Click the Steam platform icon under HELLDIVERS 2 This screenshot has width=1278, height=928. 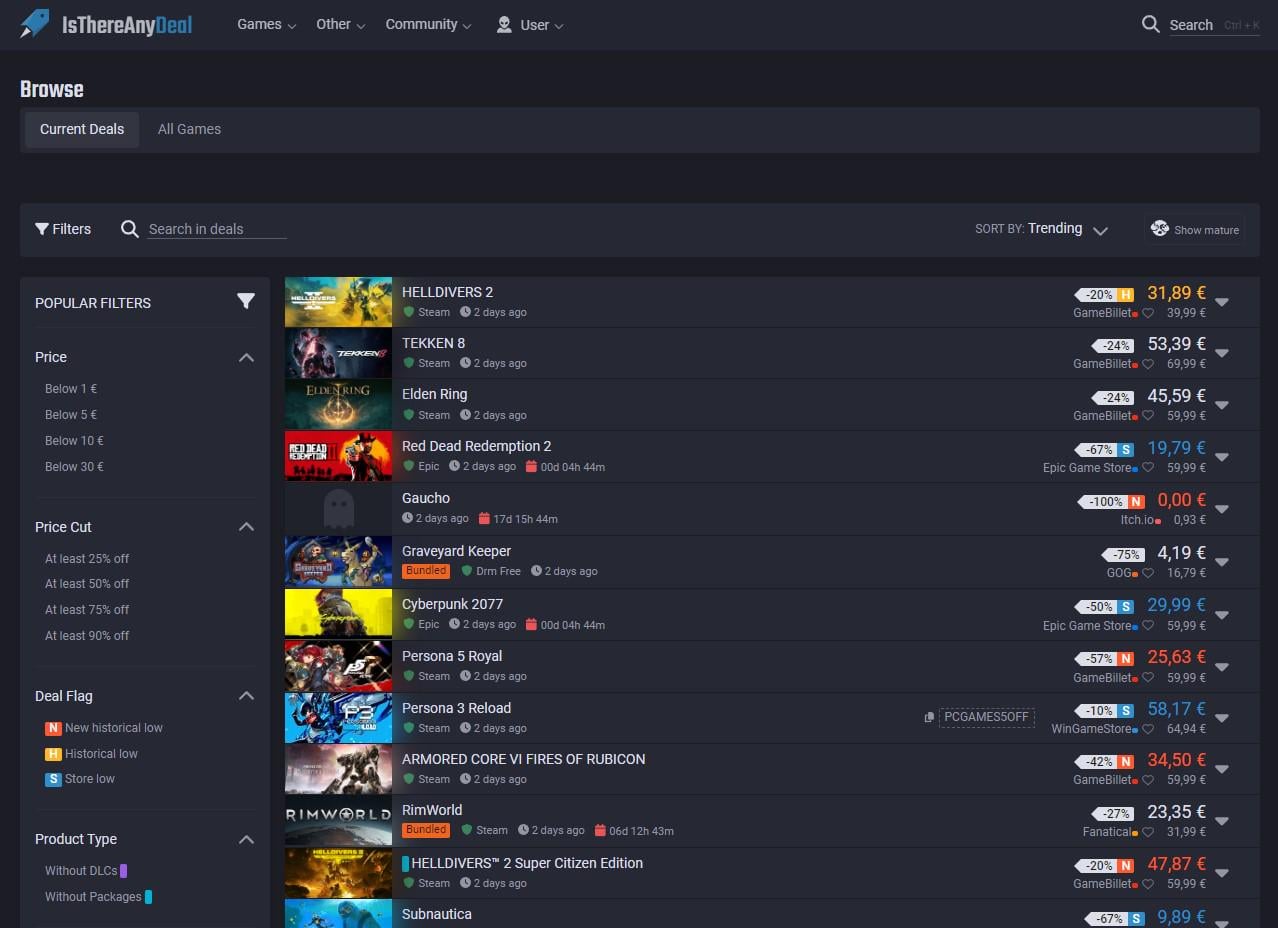[x=408, y=312]
